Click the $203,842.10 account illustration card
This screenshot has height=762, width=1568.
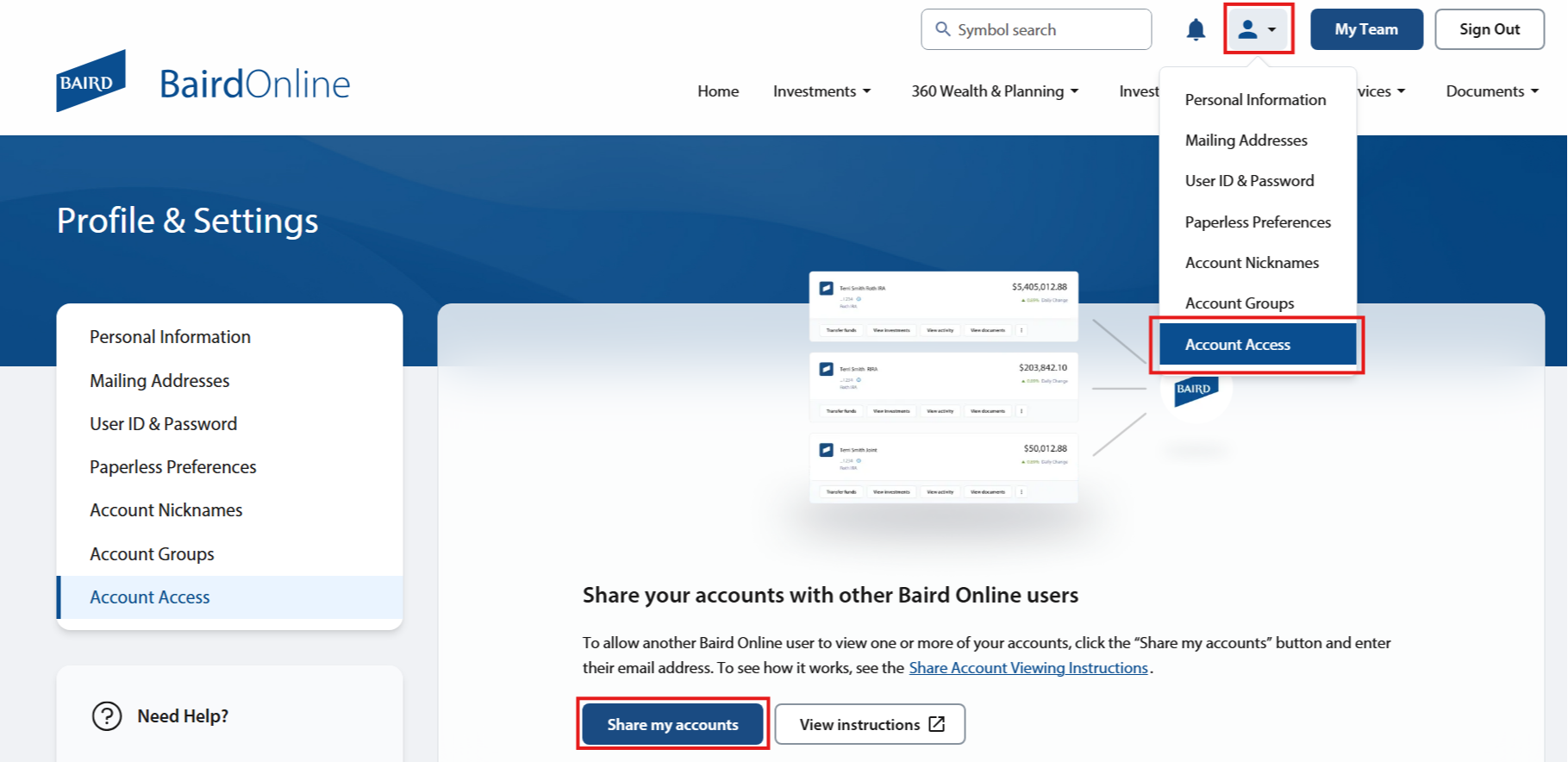pyautogui.click(x=944, y=387)
